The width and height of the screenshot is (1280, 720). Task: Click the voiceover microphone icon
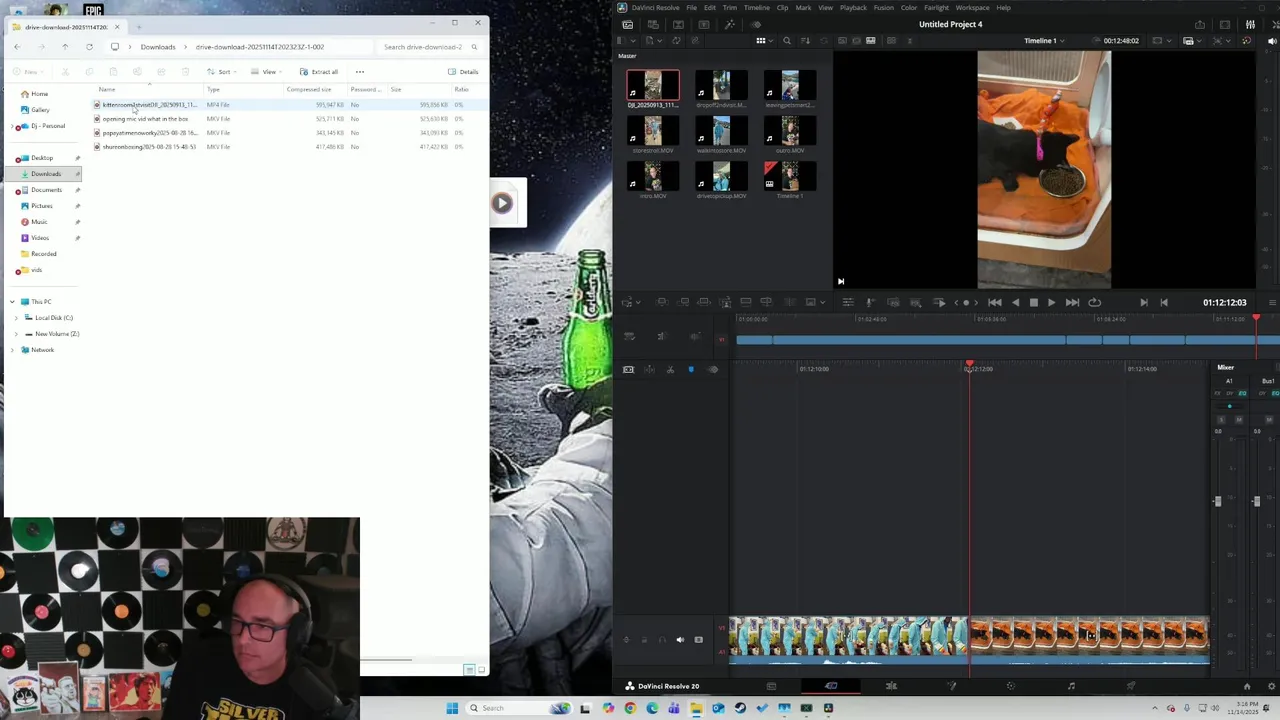[870, 302]
